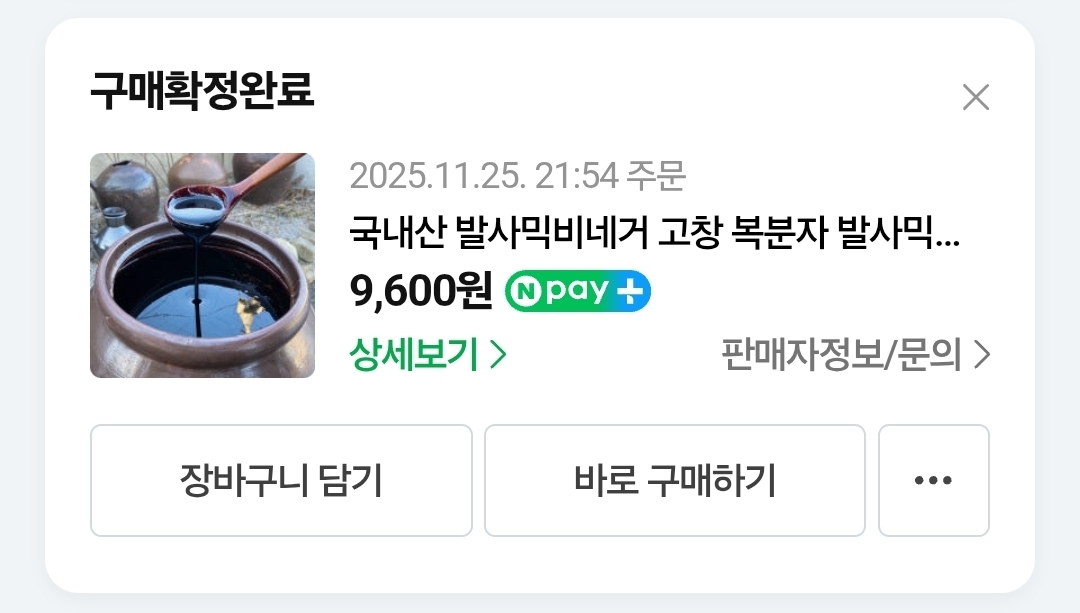The width and height of the screenshot is (1080, 613).
Task: Click the 바로 구매하기 button
Action: (674, 480)
